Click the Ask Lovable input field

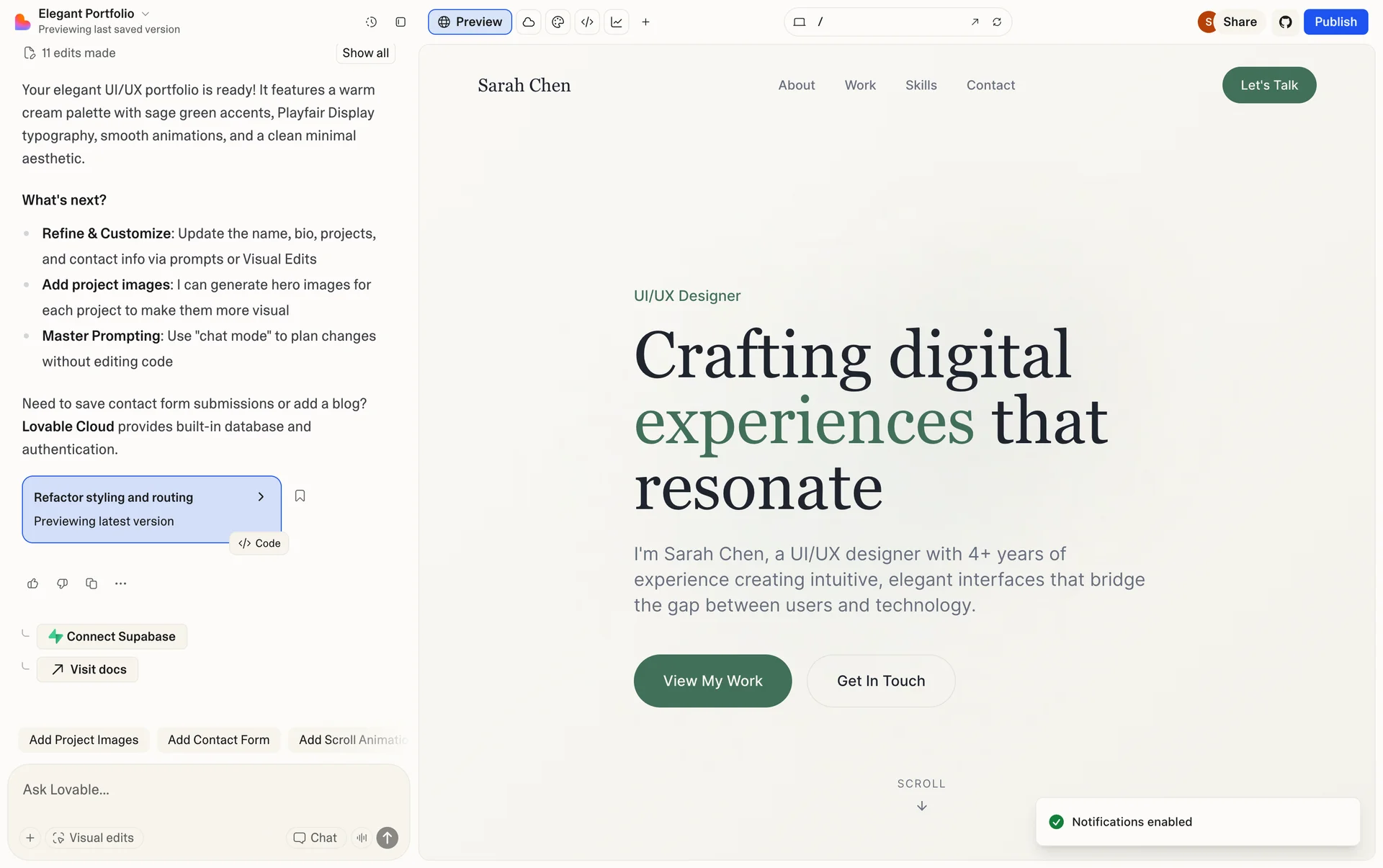click(x=209, y=789)
